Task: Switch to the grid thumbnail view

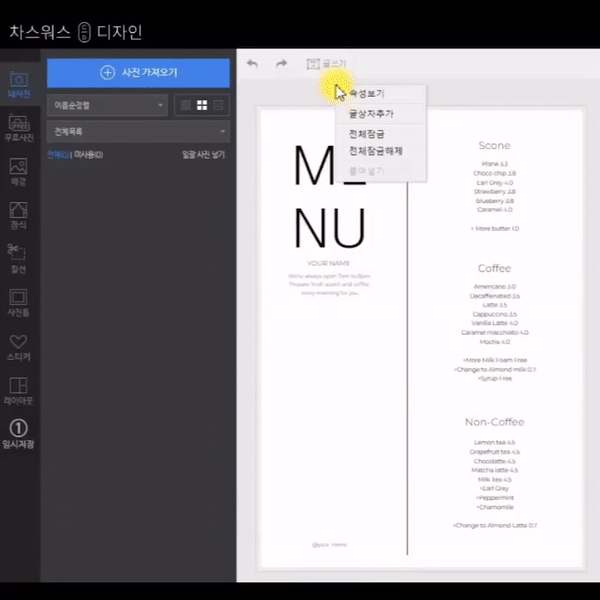Action: [202, 105]
